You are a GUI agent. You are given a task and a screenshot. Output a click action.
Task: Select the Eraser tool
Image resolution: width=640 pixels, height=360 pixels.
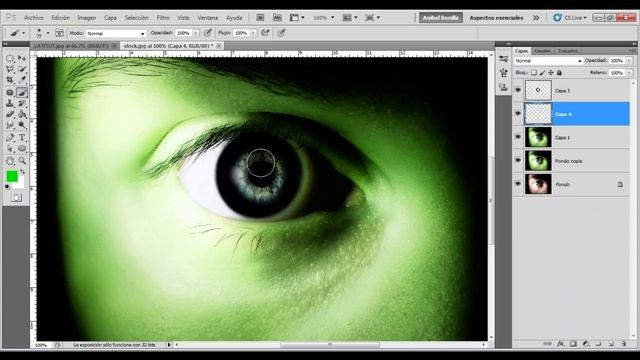point(10,115)
